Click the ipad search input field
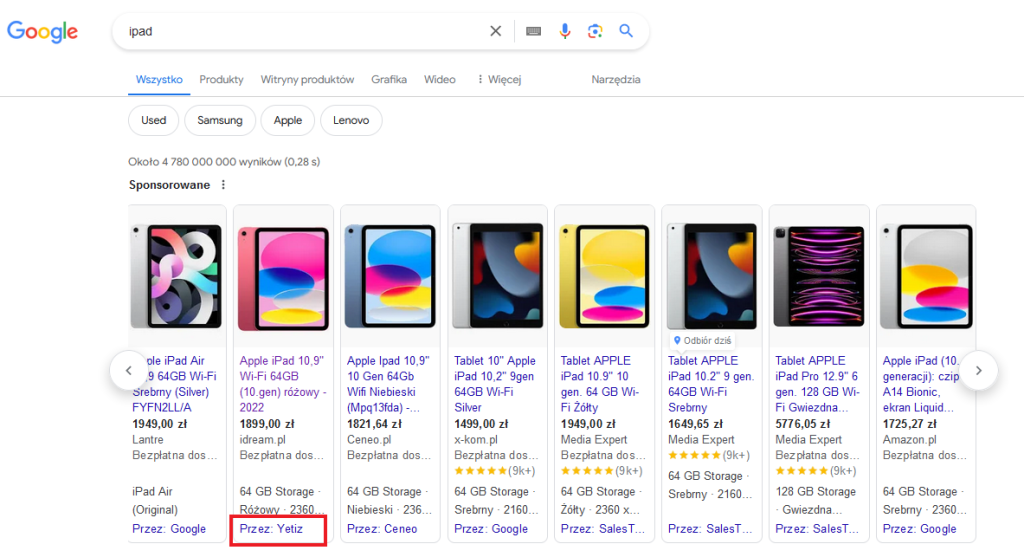 click(304, 31)
